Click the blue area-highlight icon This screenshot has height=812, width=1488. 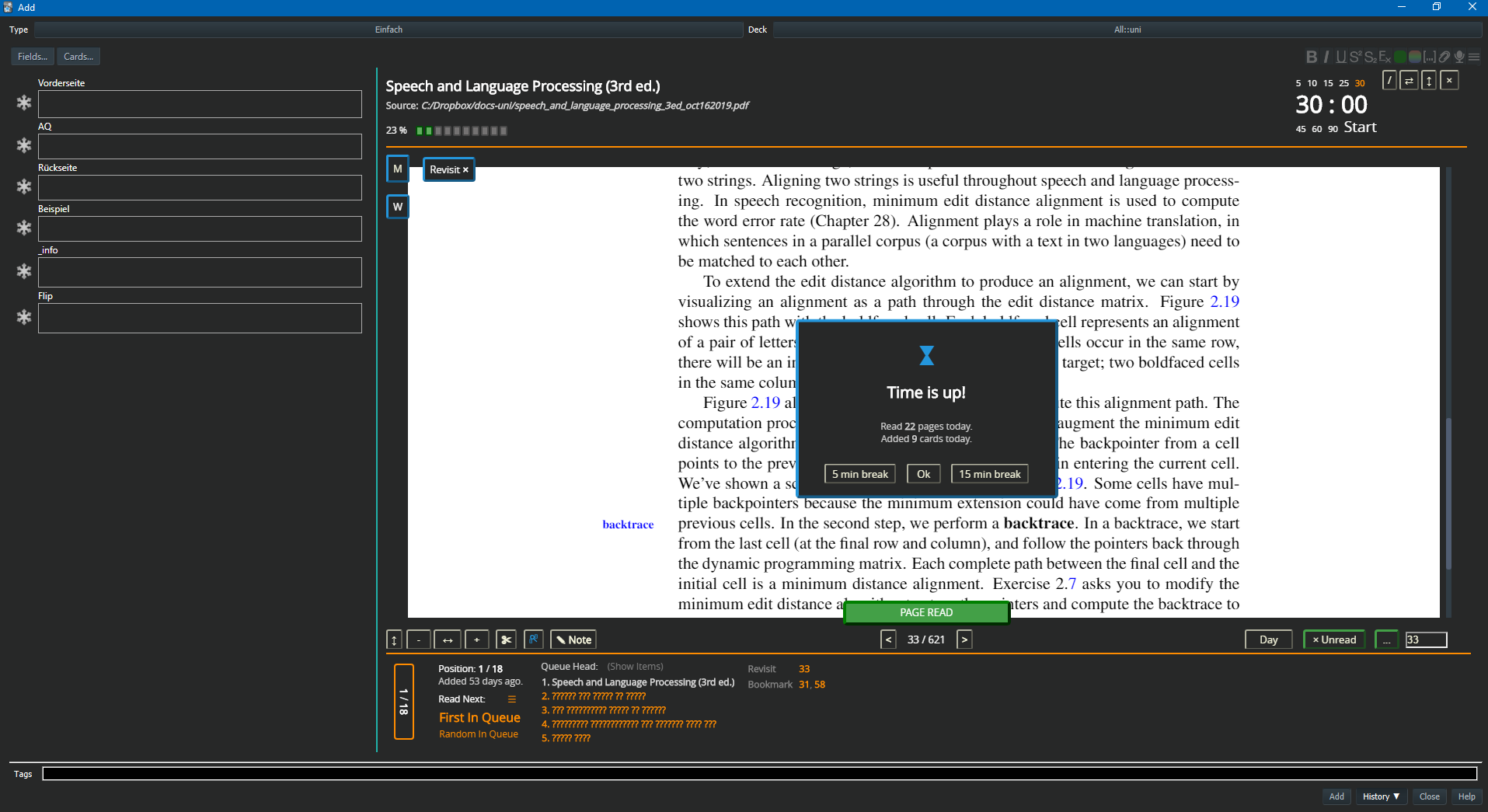point(534,639)
